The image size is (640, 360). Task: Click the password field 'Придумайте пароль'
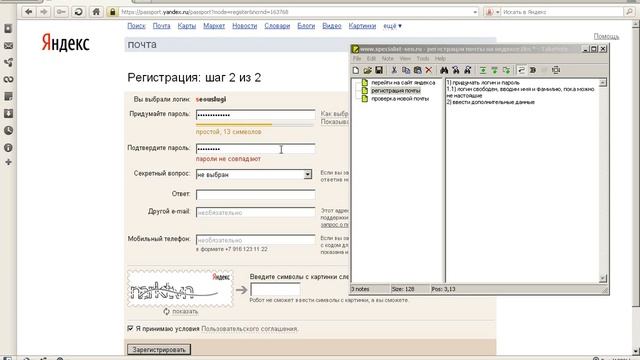tap(256, 115)
